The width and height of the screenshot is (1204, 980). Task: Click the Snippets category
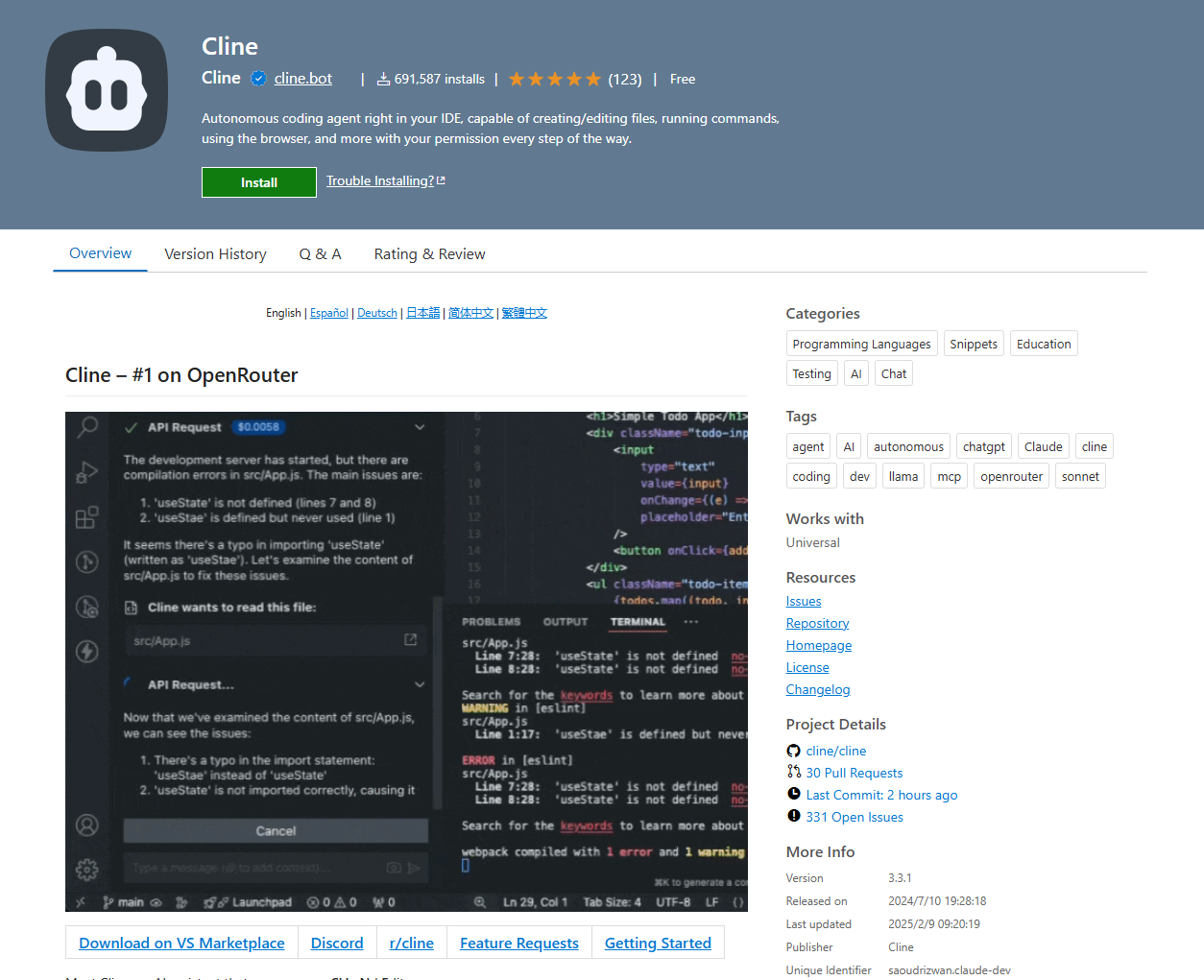click(x=974, y=344)
